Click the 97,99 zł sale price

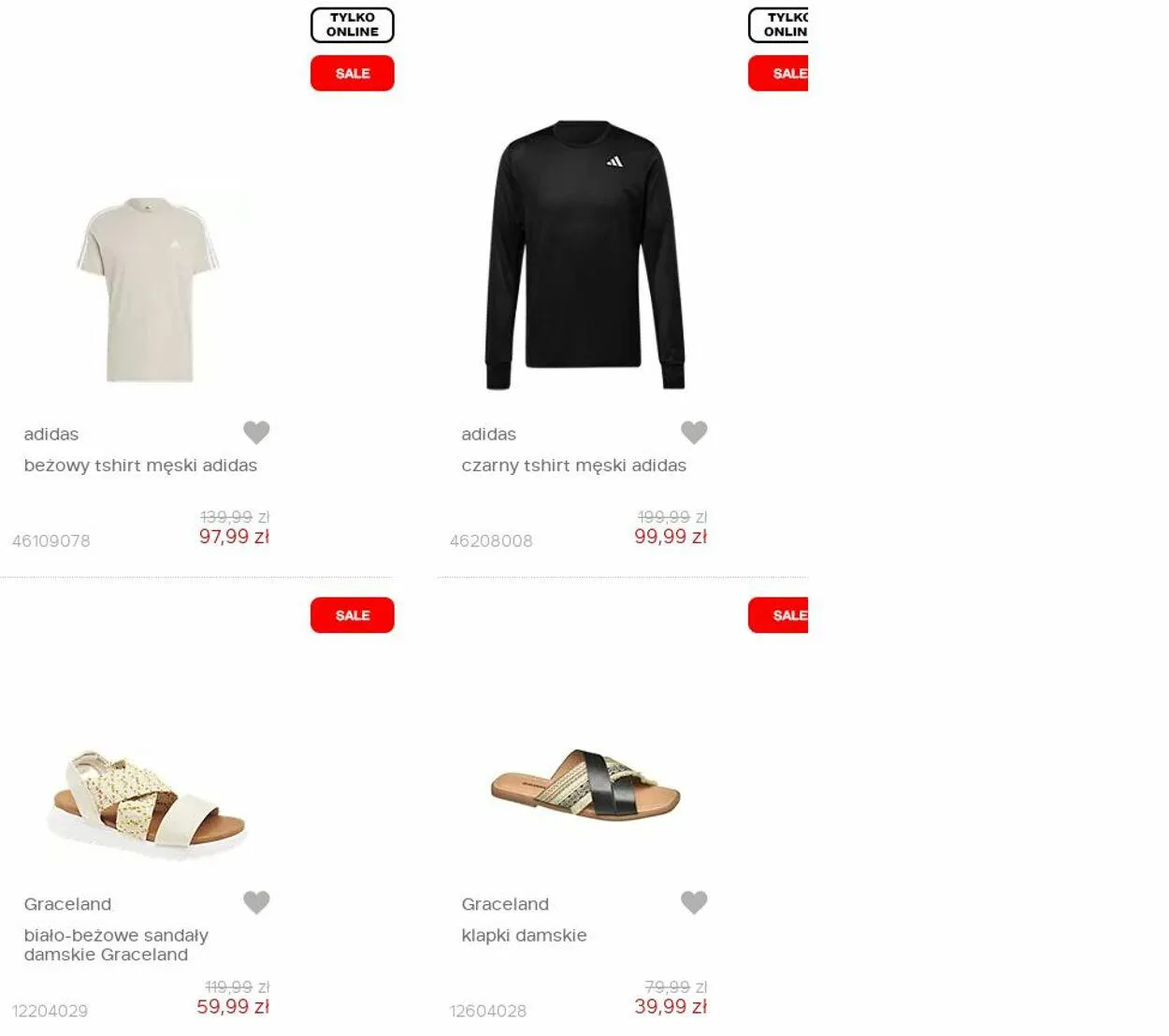pos(234,537)
